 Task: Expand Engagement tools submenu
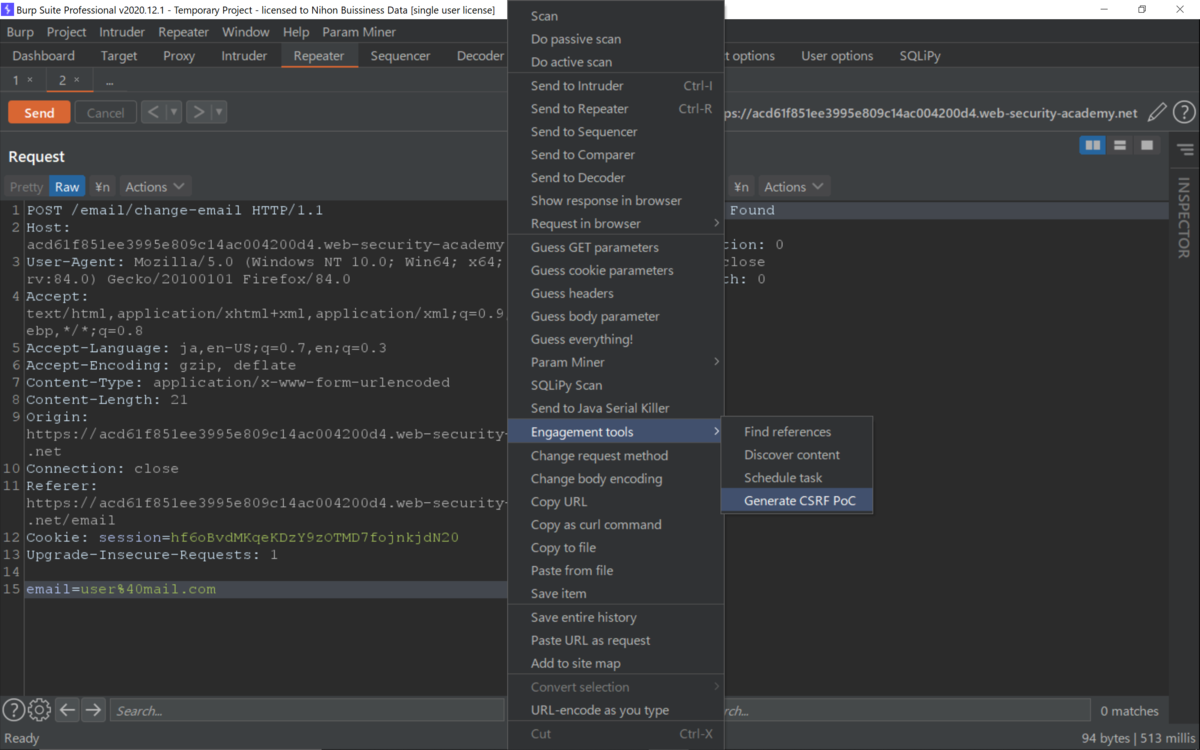615,432
